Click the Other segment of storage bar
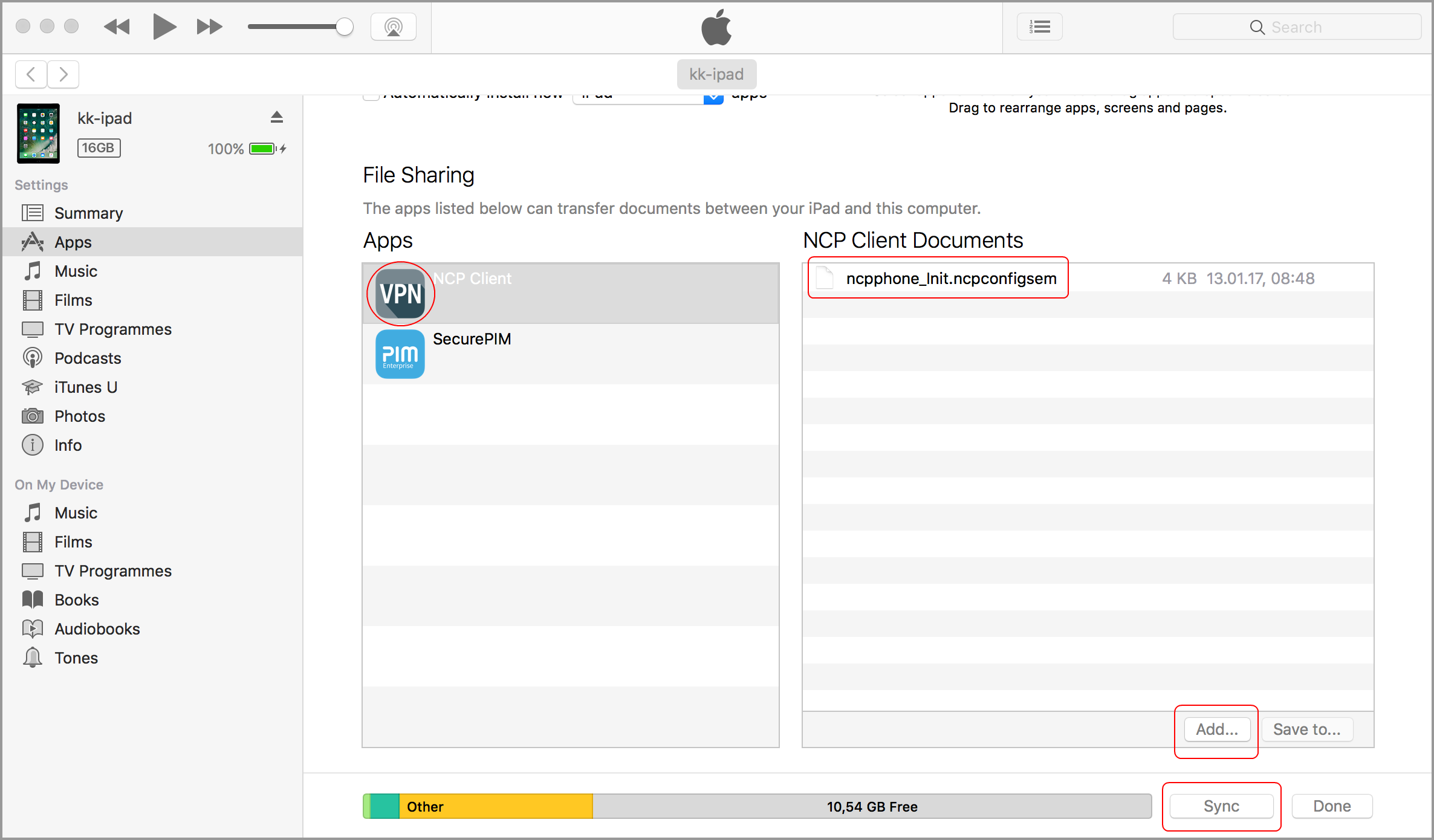The width and height of the screenshot is (1434, 840). [x=496, y=806]
